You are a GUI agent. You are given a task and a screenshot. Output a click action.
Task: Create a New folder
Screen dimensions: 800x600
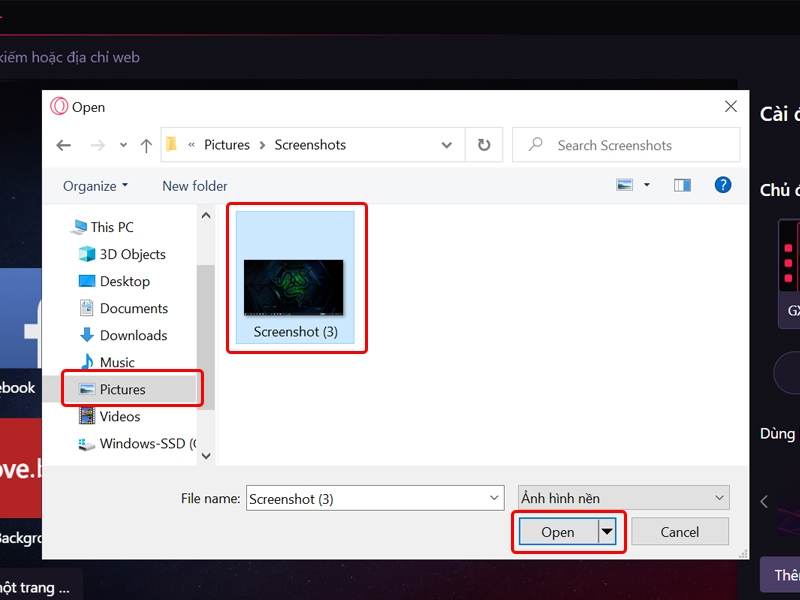pyautogui.click(x=195, y=186)
